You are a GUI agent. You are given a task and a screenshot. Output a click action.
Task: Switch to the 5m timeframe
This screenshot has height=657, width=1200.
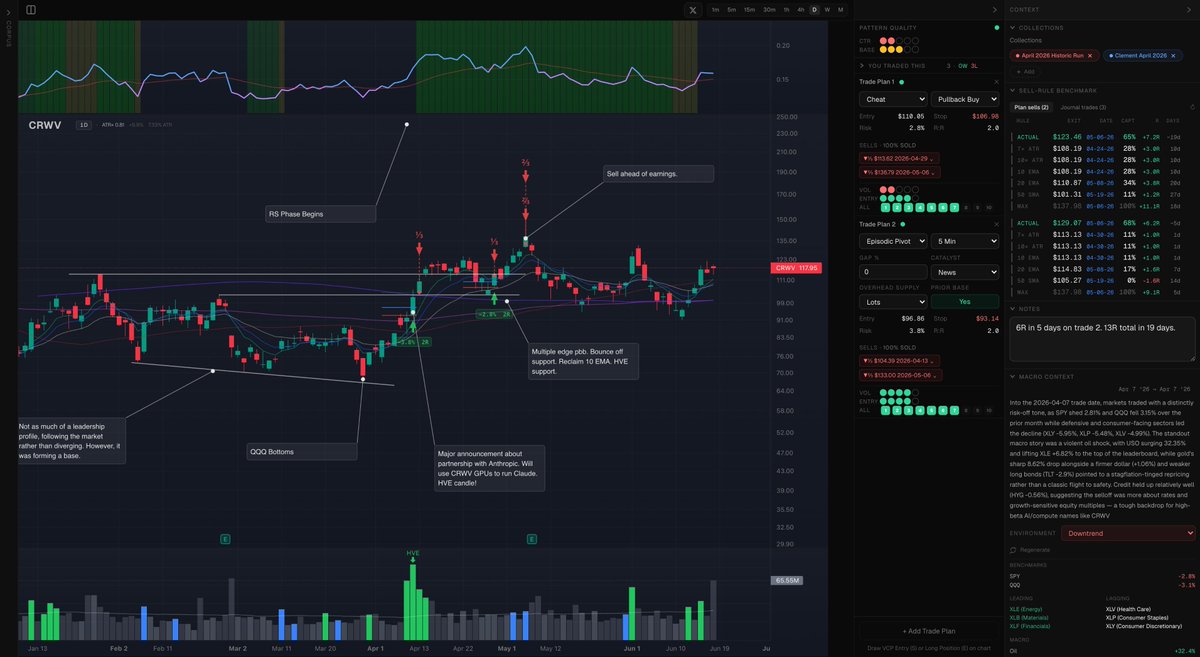(732, 10)
